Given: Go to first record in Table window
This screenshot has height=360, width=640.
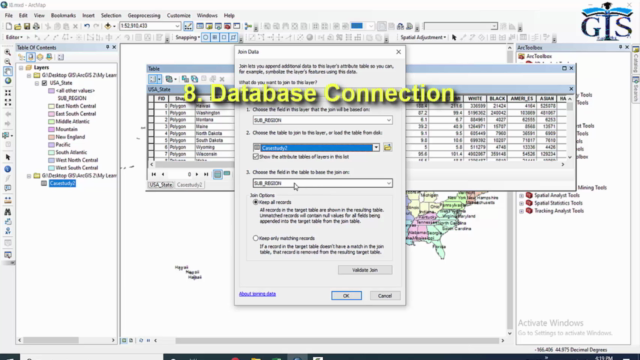Looking at the screenshot, I should [154, 174].
